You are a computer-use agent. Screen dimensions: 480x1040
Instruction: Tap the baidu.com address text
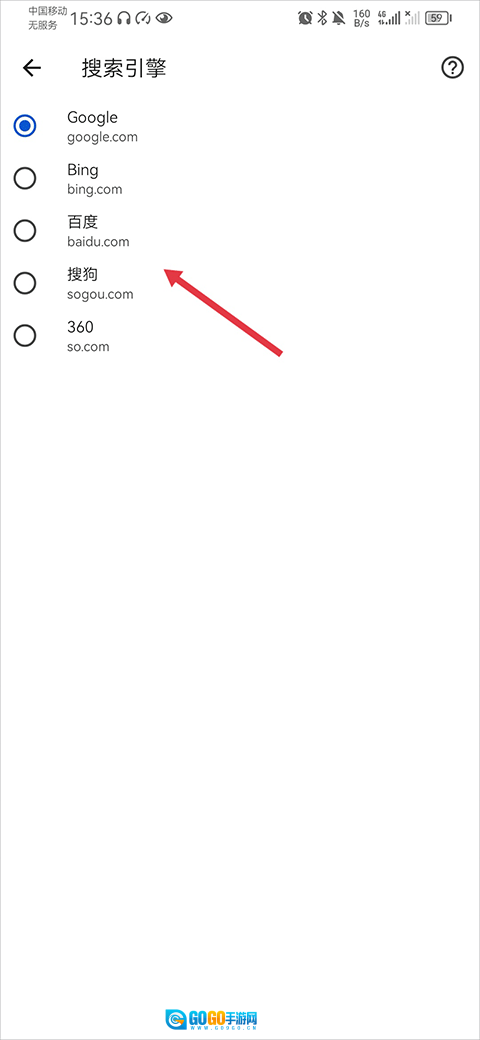98,242
